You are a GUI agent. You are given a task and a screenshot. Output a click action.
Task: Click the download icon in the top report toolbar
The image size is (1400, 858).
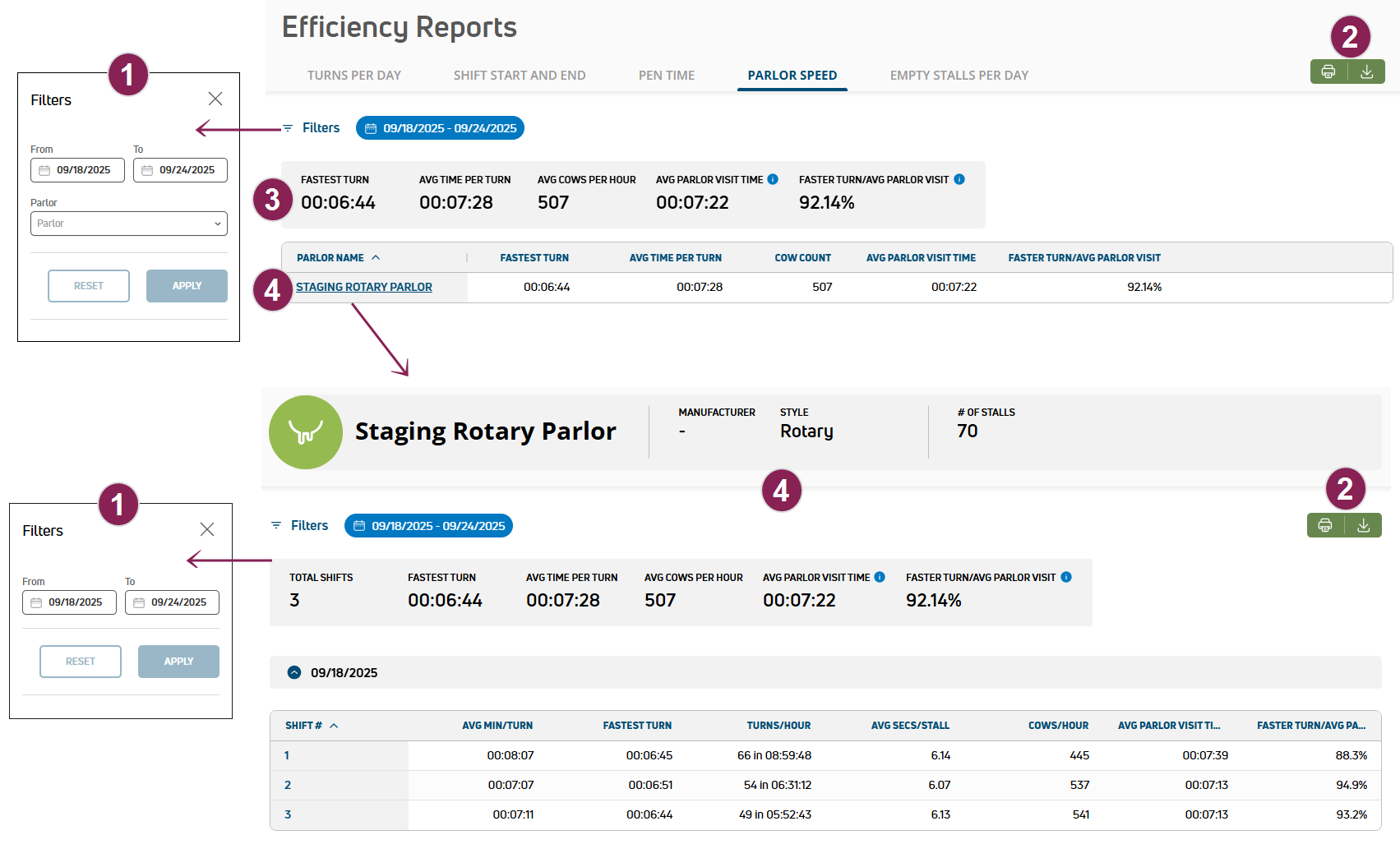point(1366,72)
